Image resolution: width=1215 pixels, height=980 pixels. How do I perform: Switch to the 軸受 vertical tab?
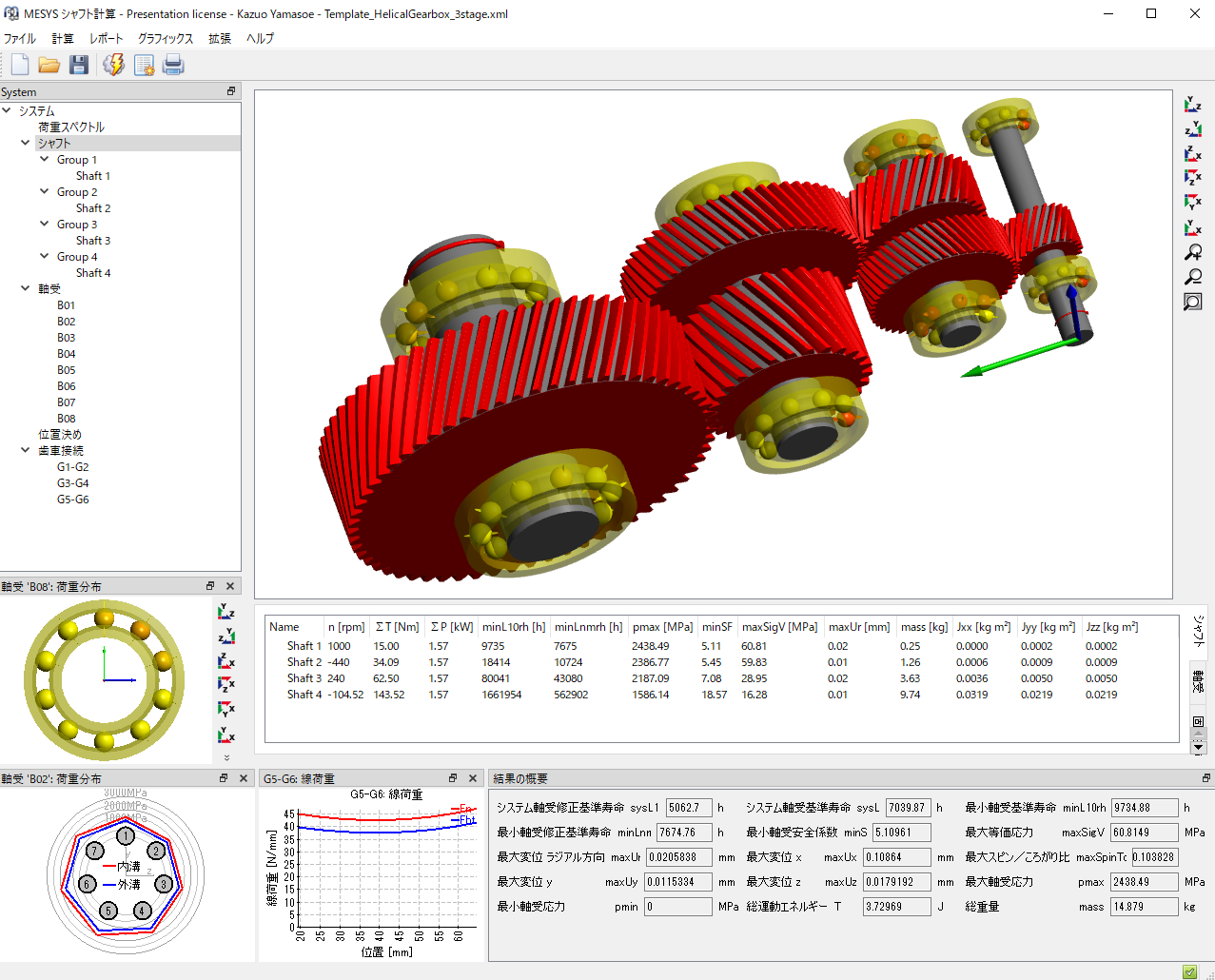click(1199, 681)
